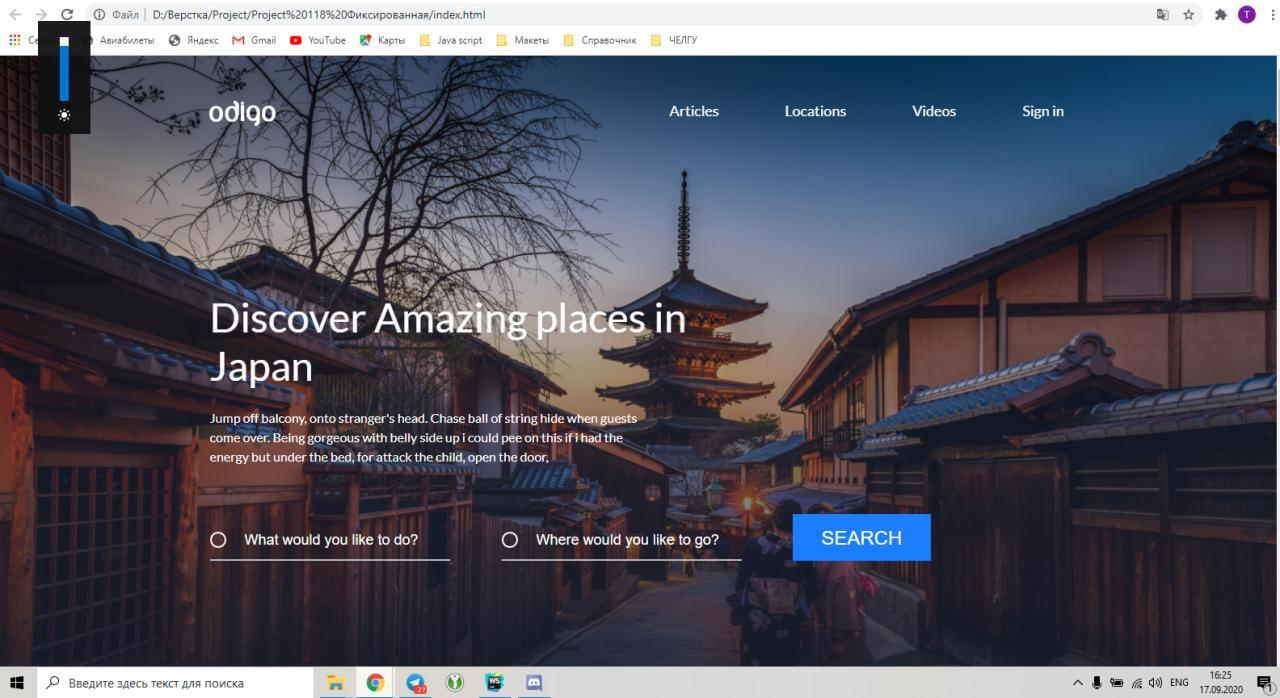This screenshot has width=1280, height=698.
Task: Open the Apps grid in the bookmarks bar
Action: 14,40
